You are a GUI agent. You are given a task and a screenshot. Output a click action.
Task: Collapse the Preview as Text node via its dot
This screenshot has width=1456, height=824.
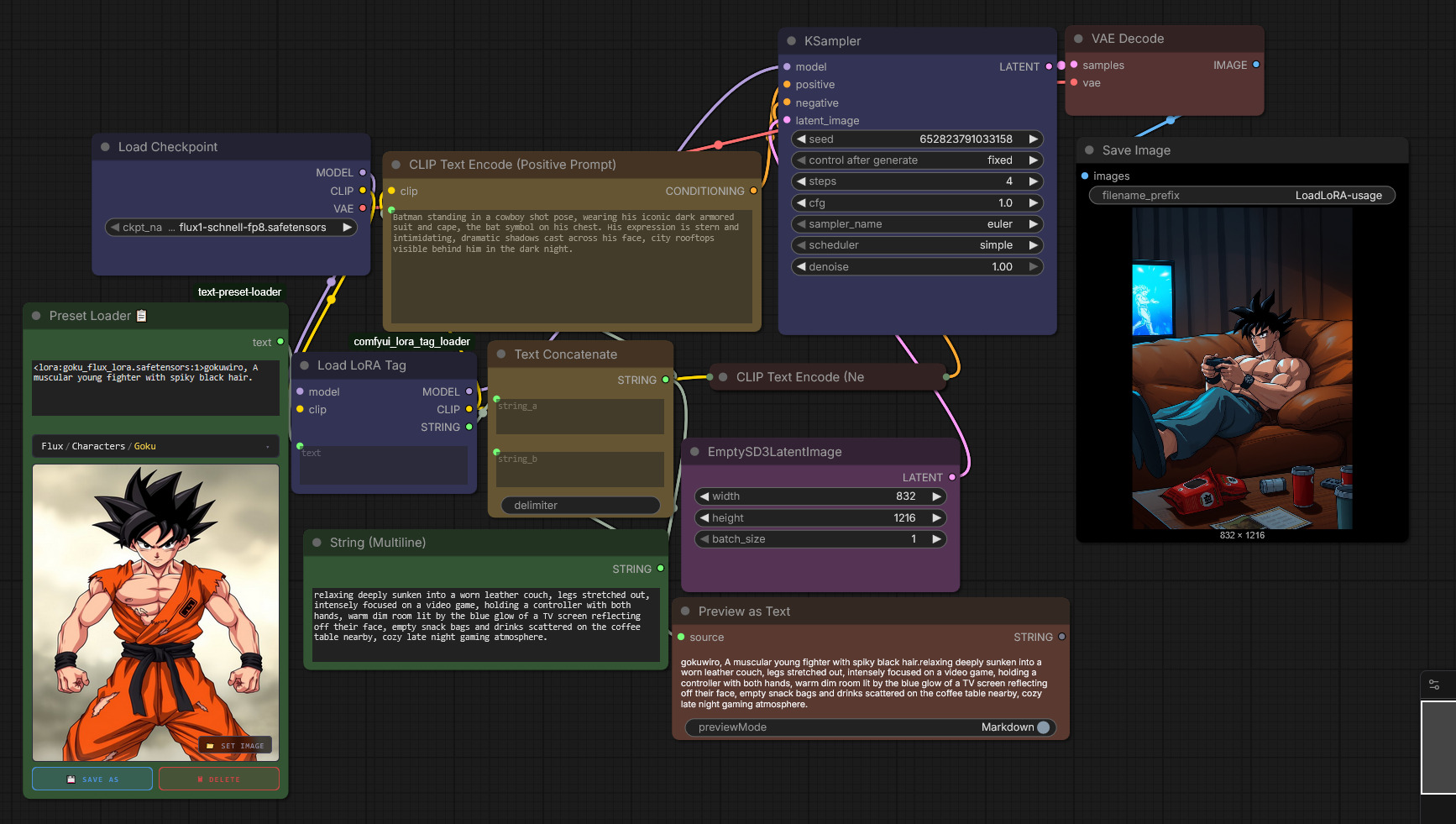685,611
